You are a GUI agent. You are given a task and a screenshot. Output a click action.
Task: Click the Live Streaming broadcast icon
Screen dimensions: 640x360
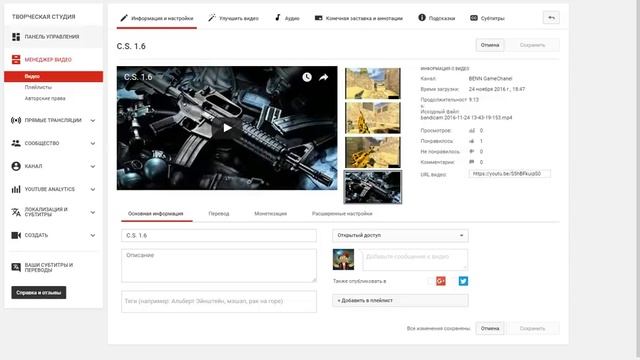pyautogui.click(x=16, y=120)
